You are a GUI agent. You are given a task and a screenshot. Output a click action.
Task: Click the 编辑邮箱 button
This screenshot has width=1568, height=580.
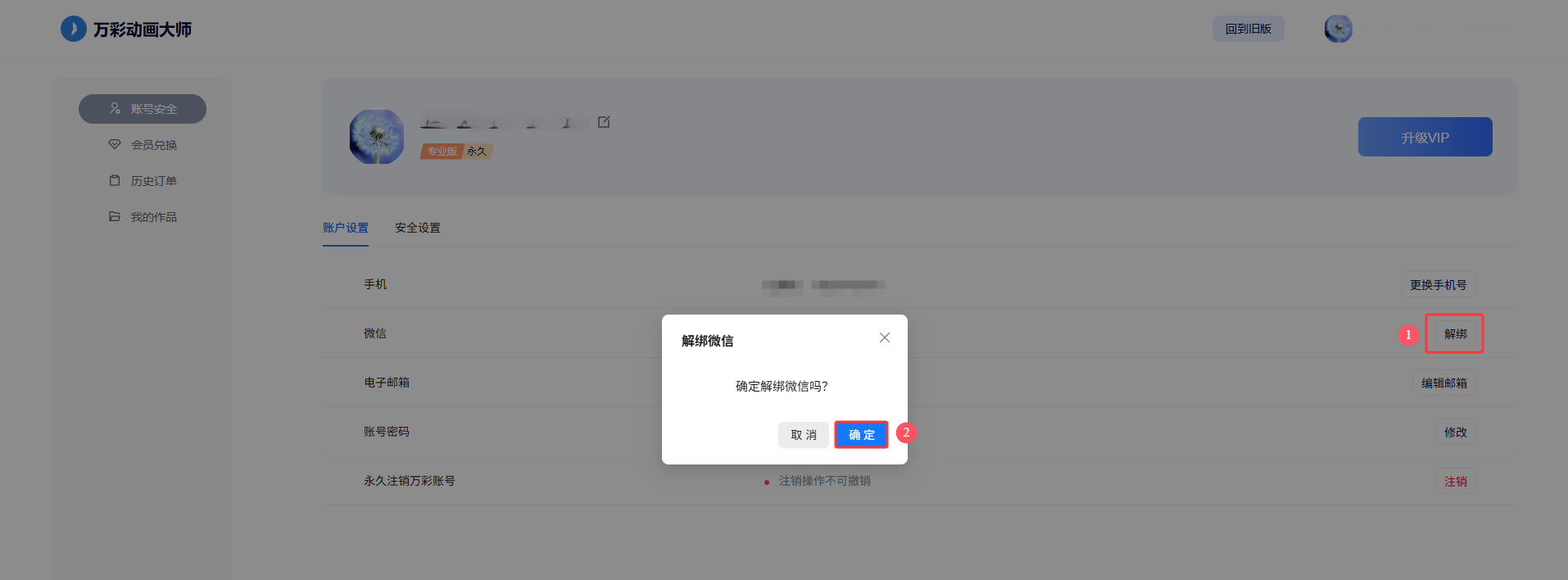pos(1443,383)
